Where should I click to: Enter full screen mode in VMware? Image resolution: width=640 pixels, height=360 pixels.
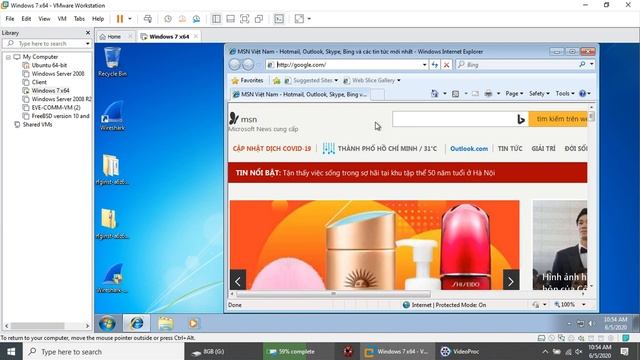point(244,19)
